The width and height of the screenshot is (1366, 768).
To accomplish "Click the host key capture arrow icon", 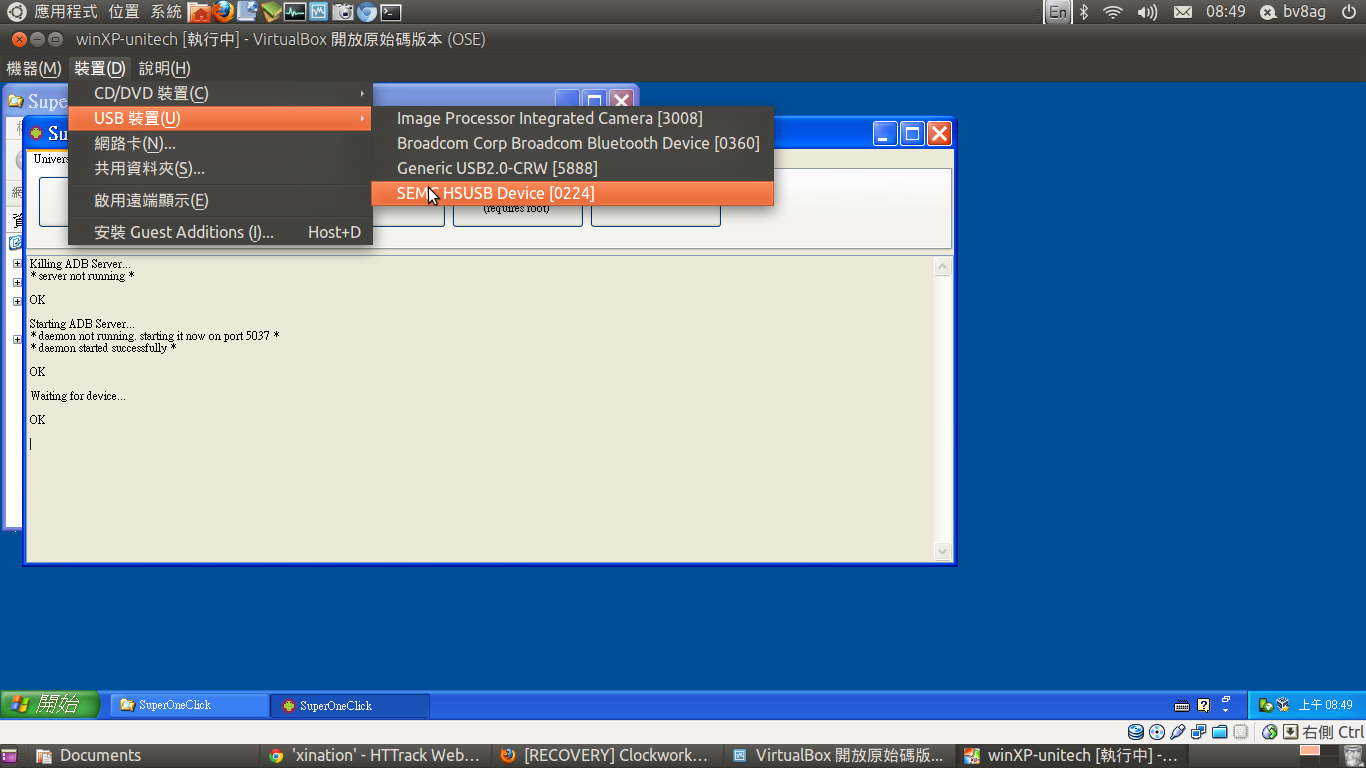I will pos(1291,732).
